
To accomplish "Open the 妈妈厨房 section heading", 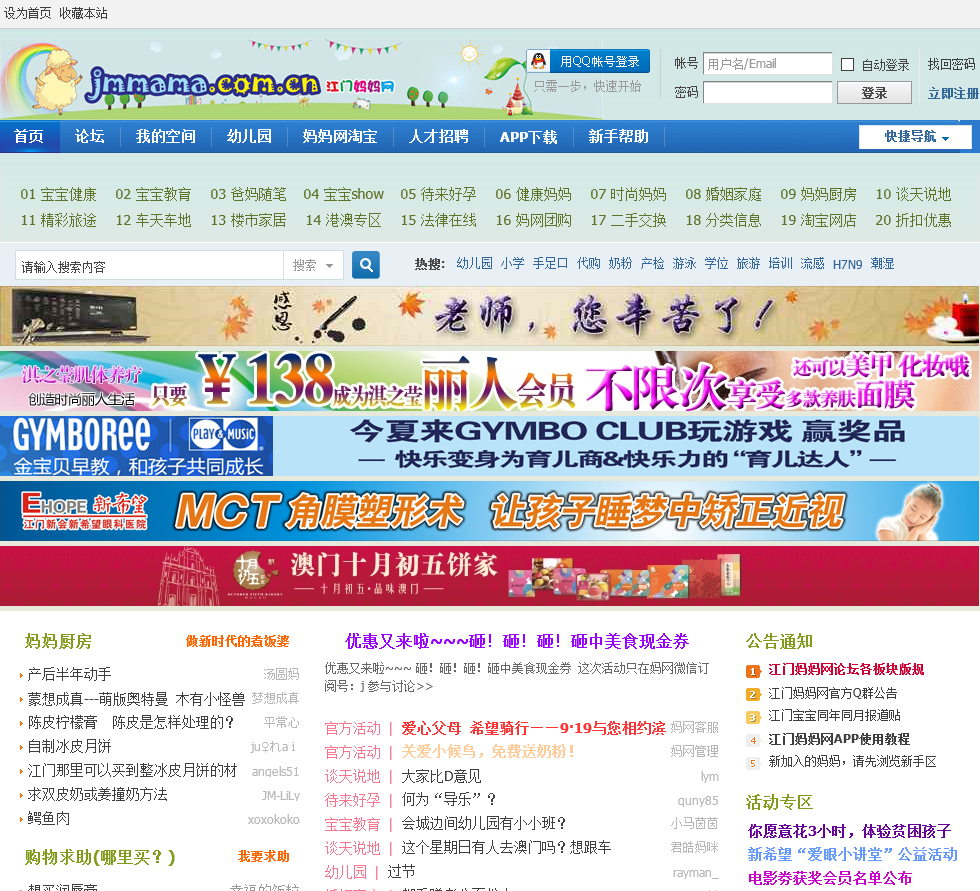I will click(x=58, y=642).
